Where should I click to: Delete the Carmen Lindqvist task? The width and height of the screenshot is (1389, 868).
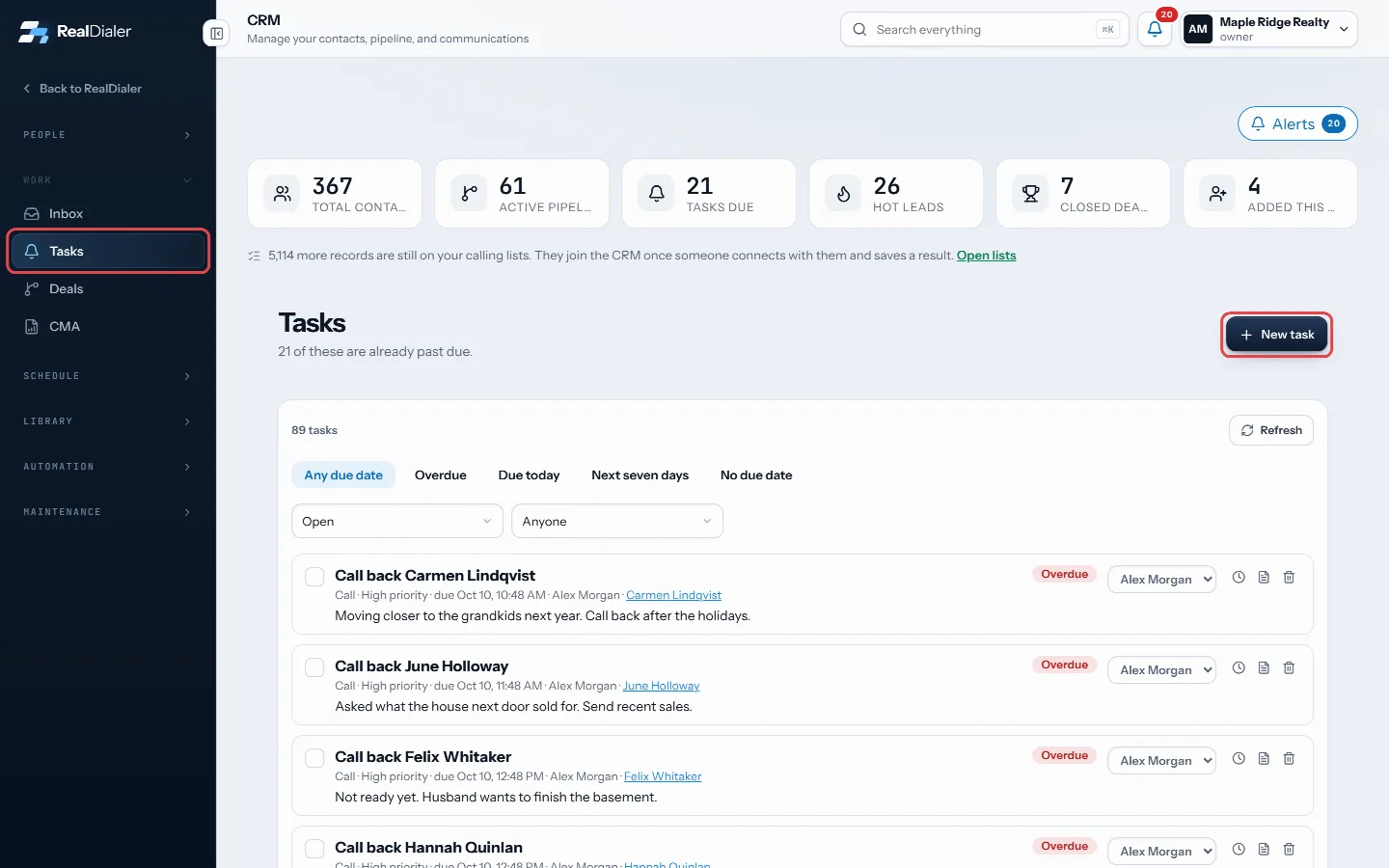click(x=1289, y=578)
